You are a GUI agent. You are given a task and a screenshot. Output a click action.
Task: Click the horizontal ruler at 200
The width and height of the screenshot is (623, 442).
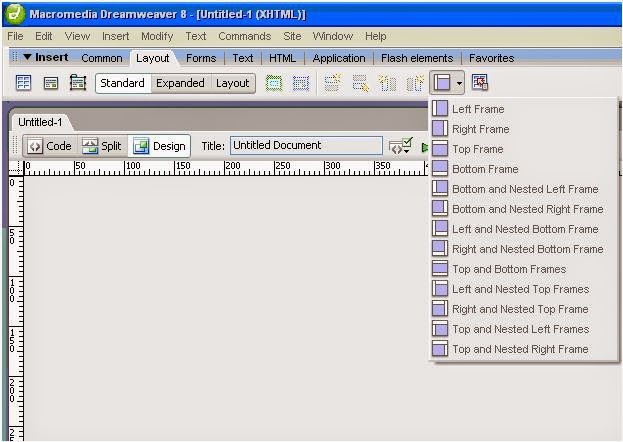click(232, 166)
